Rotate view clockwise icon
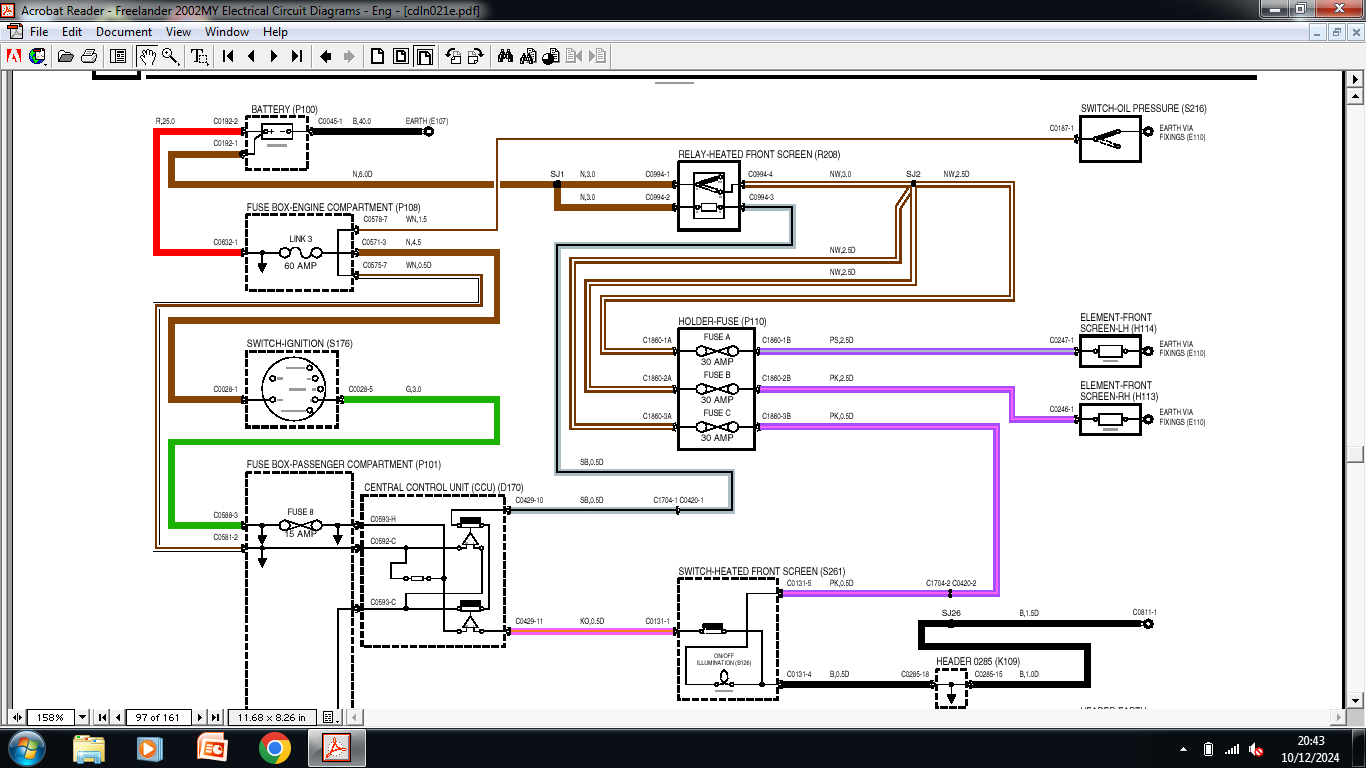Viewport: 1366px width, 768px height. click(476, 56)
